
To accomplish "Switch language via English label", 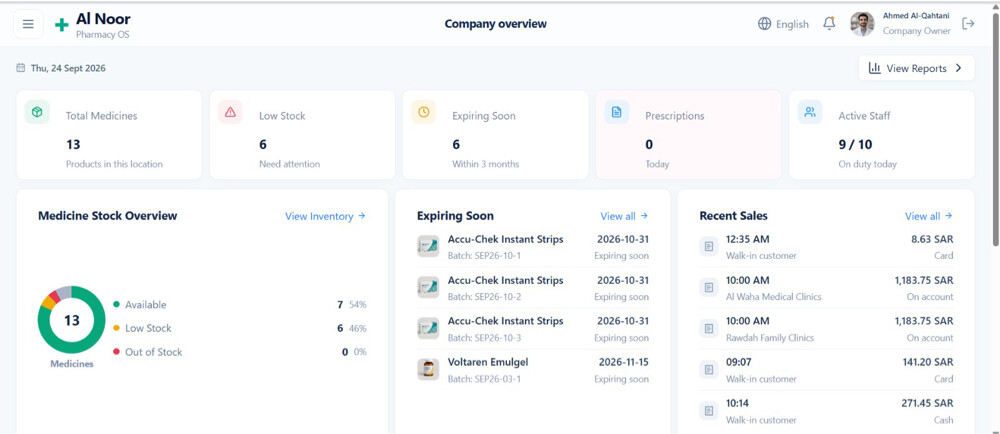I will (792, 24).
